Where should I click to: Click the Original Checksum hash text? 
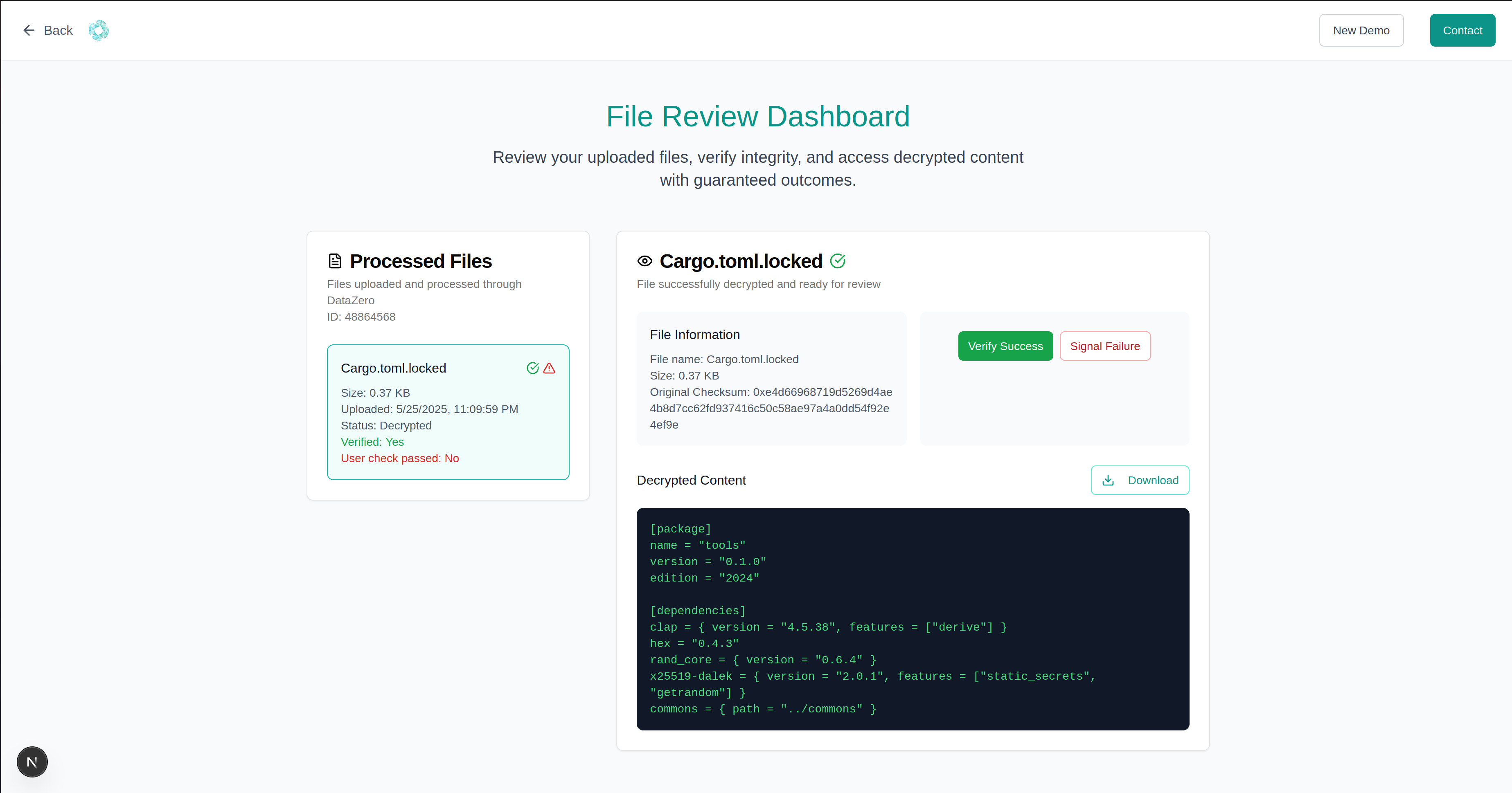pyautogui.click(x=770, y=408)
